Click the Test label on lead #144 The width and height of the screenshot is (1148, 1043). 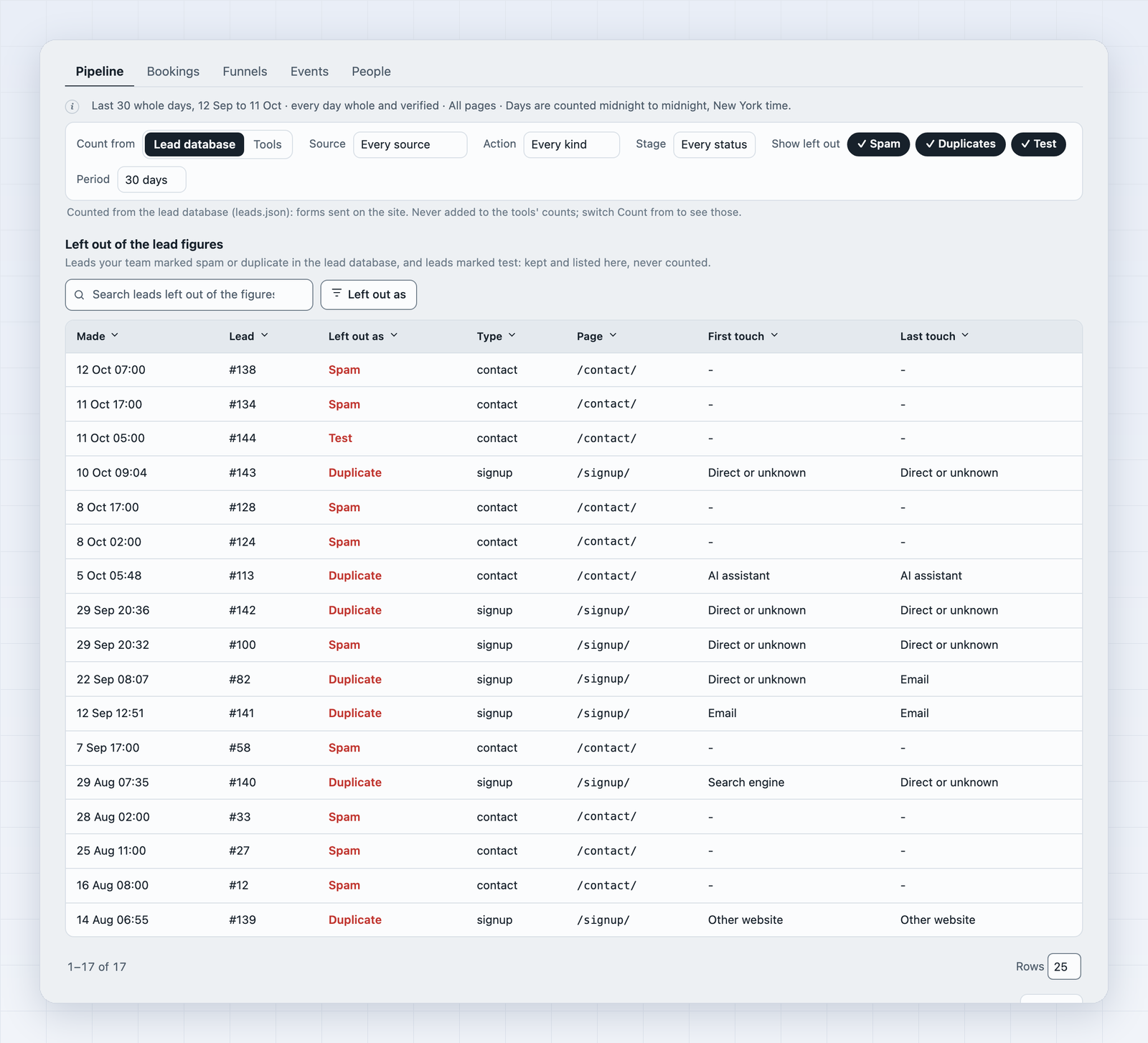[340, 438]
